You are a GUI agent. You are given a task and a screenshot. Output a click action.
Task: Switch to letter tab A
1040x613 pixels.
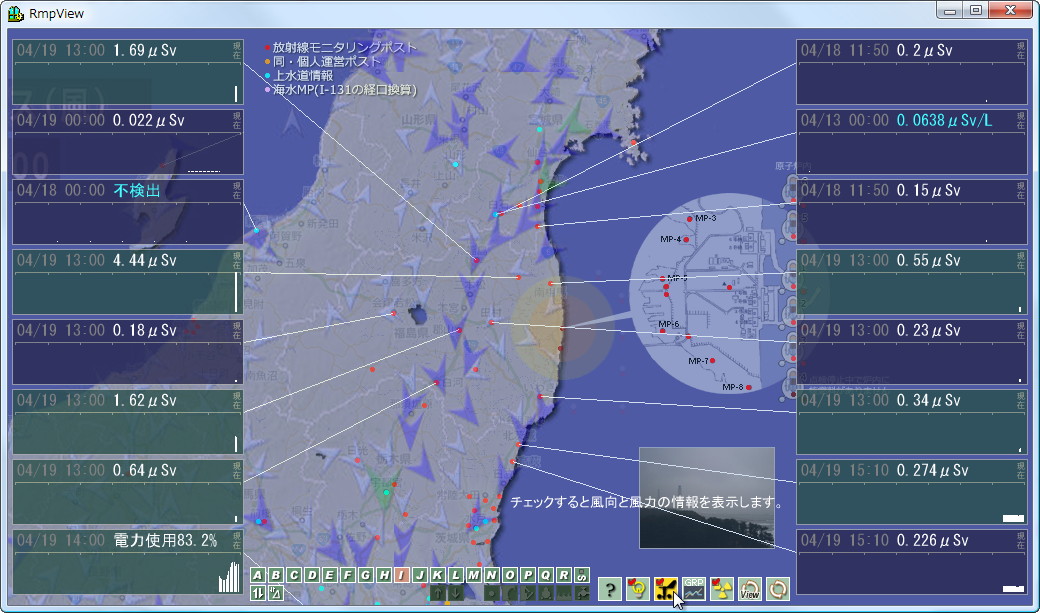coord(256,575)
